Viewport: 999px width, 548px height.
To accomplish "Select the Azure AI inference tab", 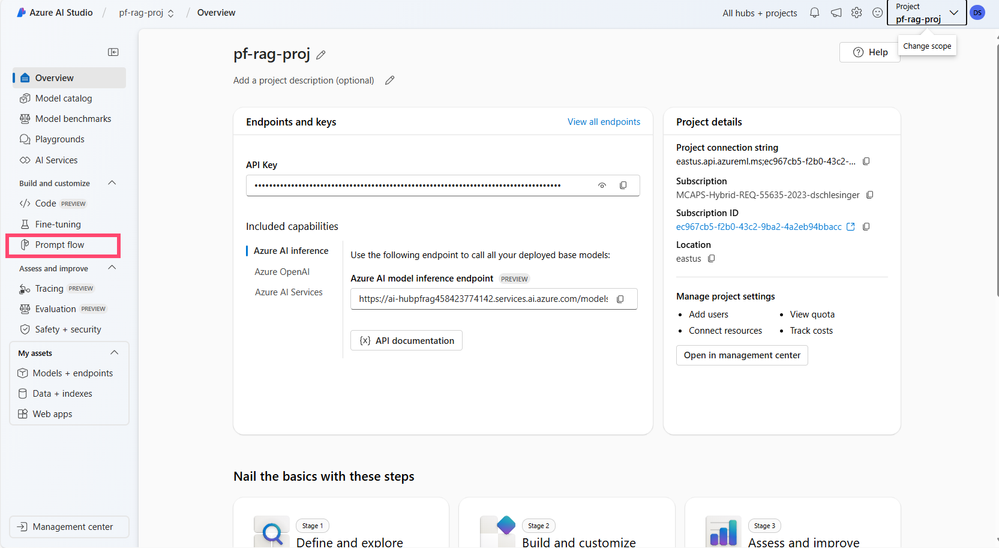I will pos(291,251).
